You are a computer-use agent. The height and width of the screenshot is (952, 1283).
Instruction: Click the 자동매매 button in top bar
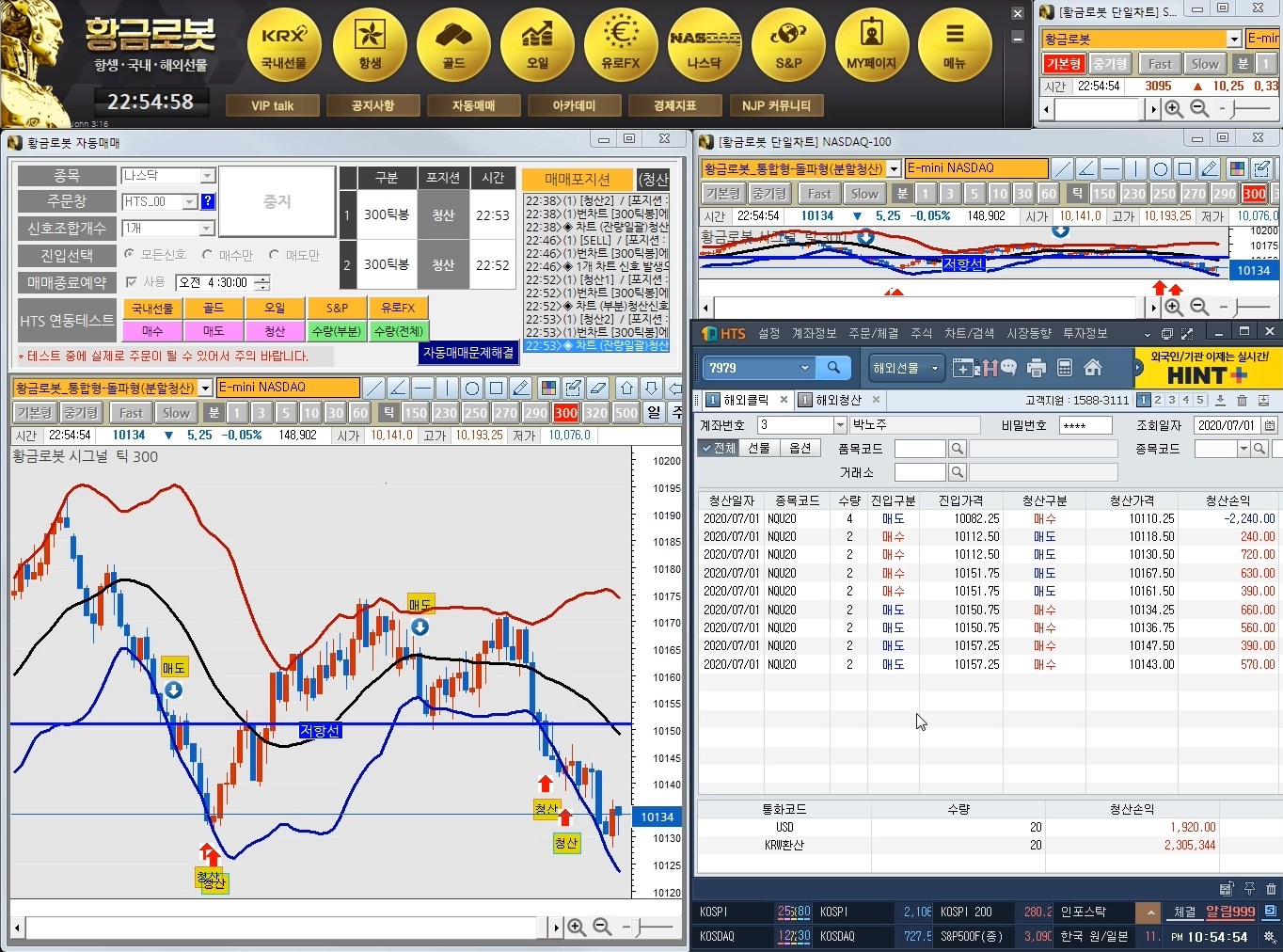[x=473, y=105]
